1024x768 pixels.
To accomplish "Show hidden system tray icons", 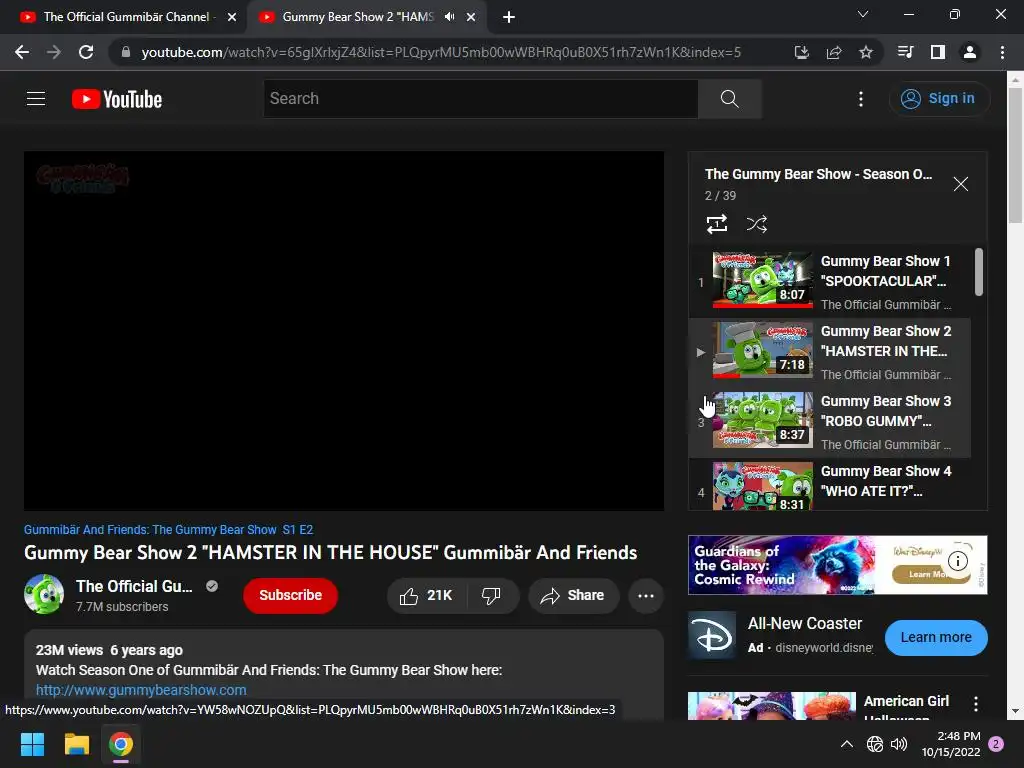I will click(846, 744).
